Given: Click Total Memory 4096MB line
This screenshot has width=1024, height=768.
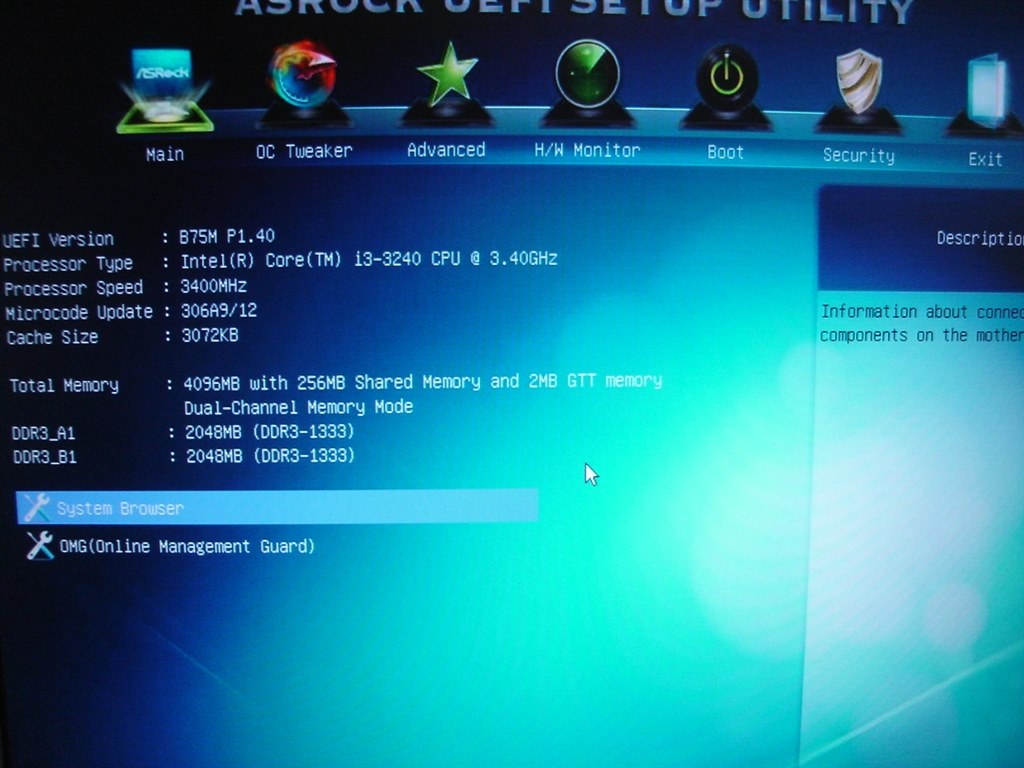Looking at the screenshot, I should [423, 381].
